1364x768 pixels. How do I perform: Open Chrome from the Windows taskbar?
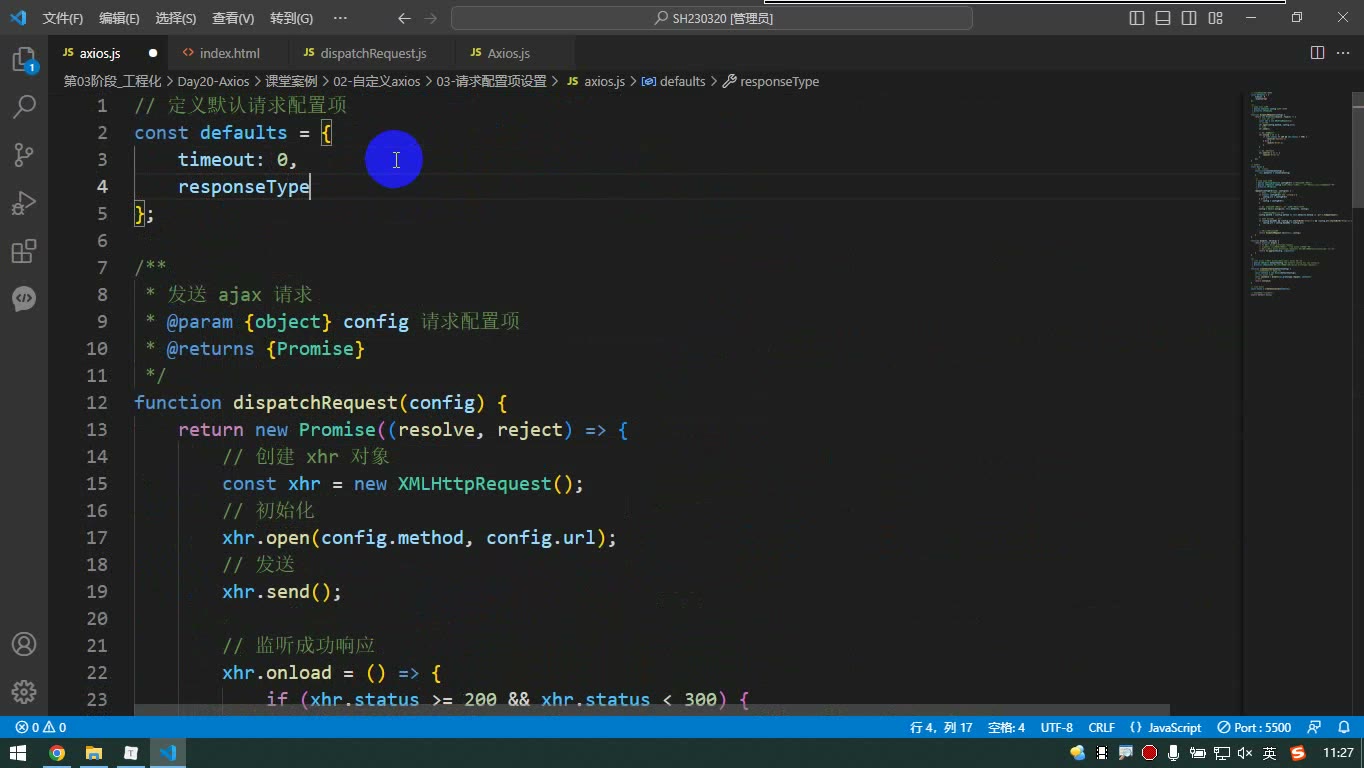tap(57, 753)
